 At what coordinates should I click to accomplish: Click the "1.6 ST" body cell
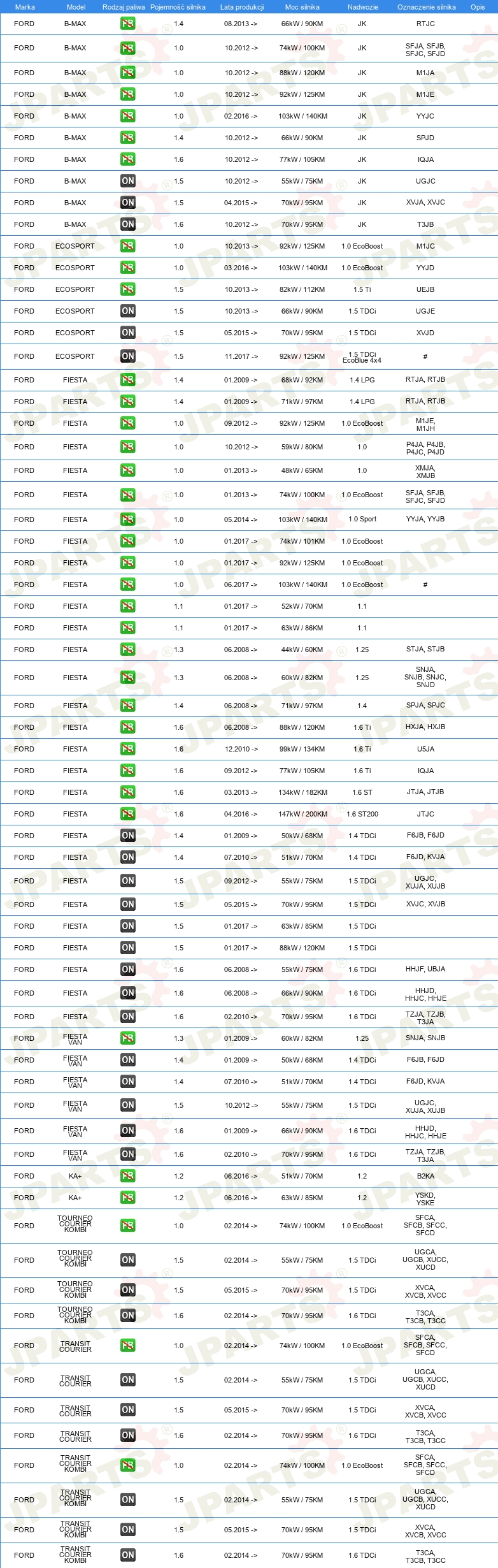(x=362, y=792)
